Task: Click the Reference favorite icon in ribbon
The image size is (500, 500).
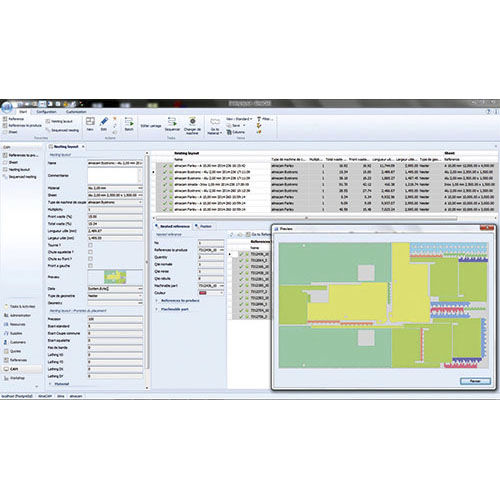Action: pyautogui.click(x=5, y=119)
